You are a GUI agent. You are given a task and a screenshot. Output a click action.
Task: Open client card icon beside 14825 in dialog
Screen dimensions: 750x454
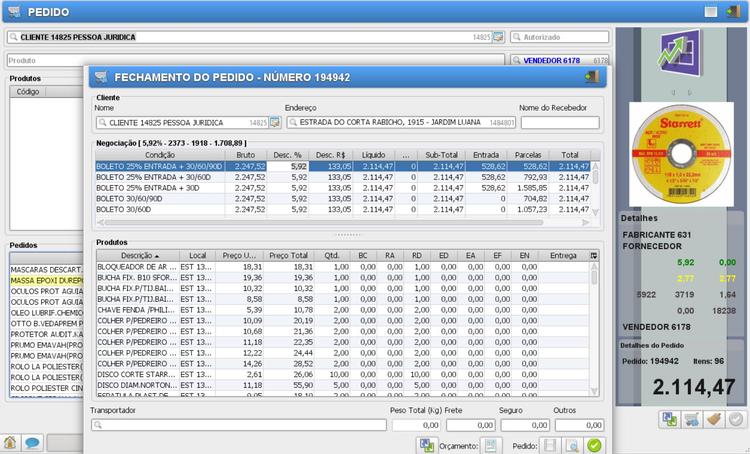pyautogui.click(x=275, y=123)
